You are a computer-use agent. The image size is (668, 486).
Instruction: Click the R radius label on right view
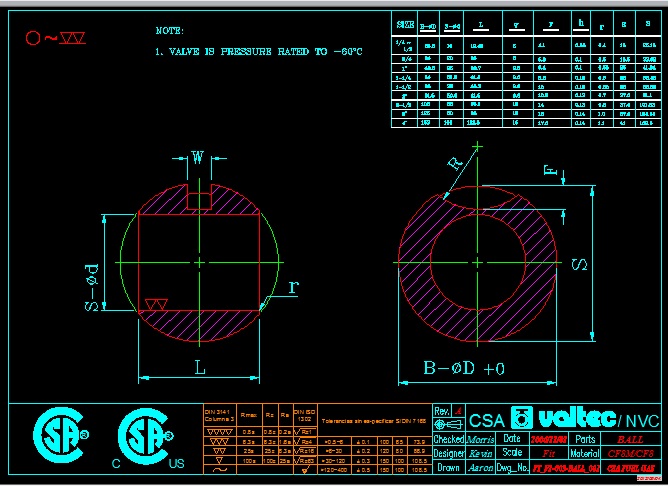point(455,163)
